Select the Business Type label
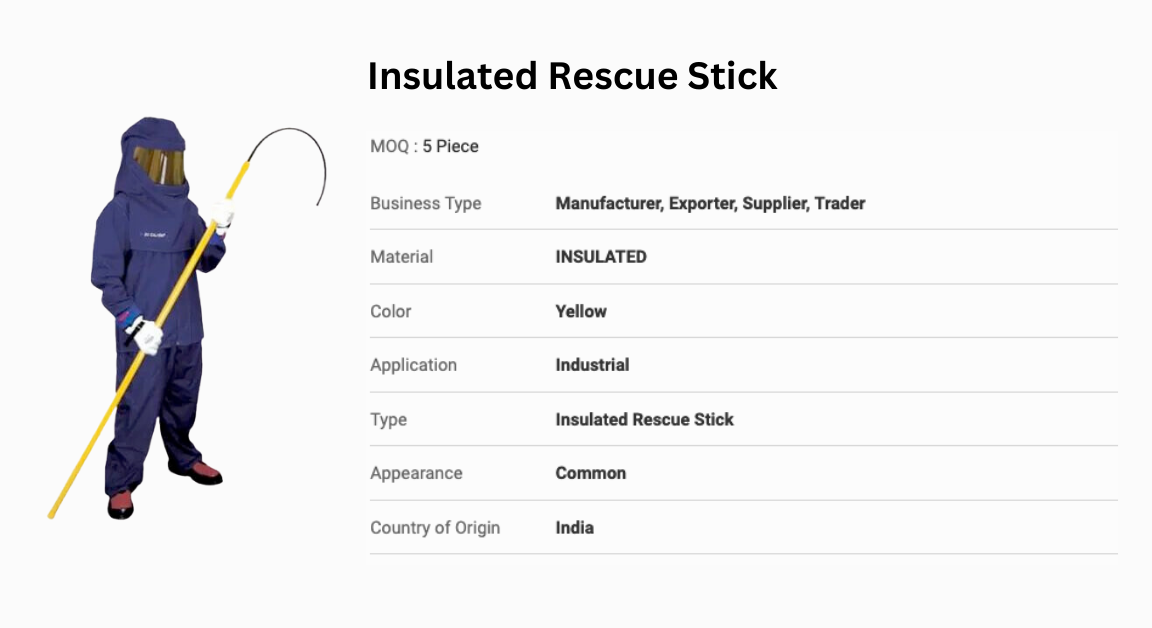Screen dimensions: 1152x628 coord(425,203)
